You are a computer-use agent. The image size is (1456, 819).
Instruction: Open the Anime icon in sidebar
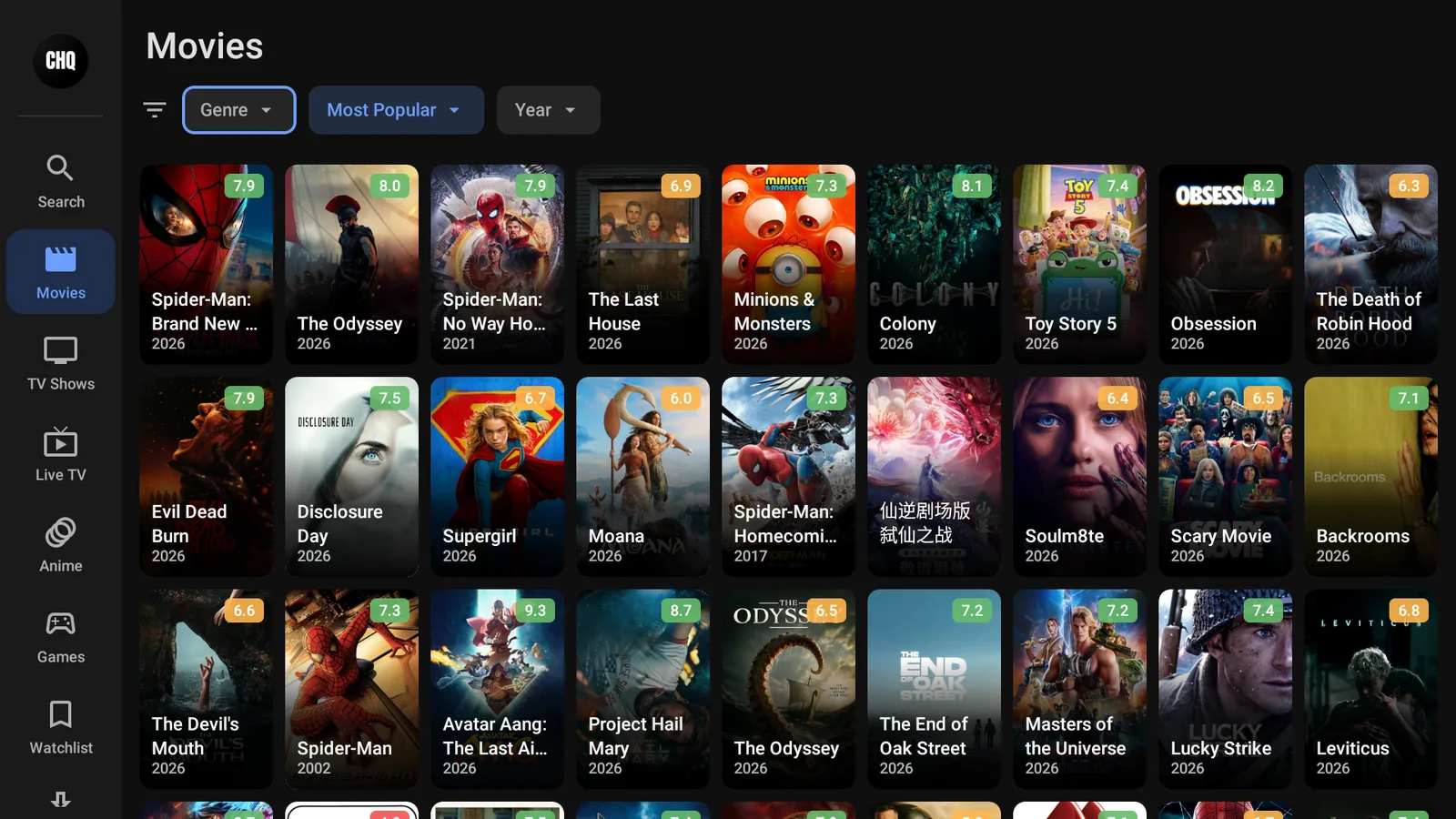click(61, 532)
